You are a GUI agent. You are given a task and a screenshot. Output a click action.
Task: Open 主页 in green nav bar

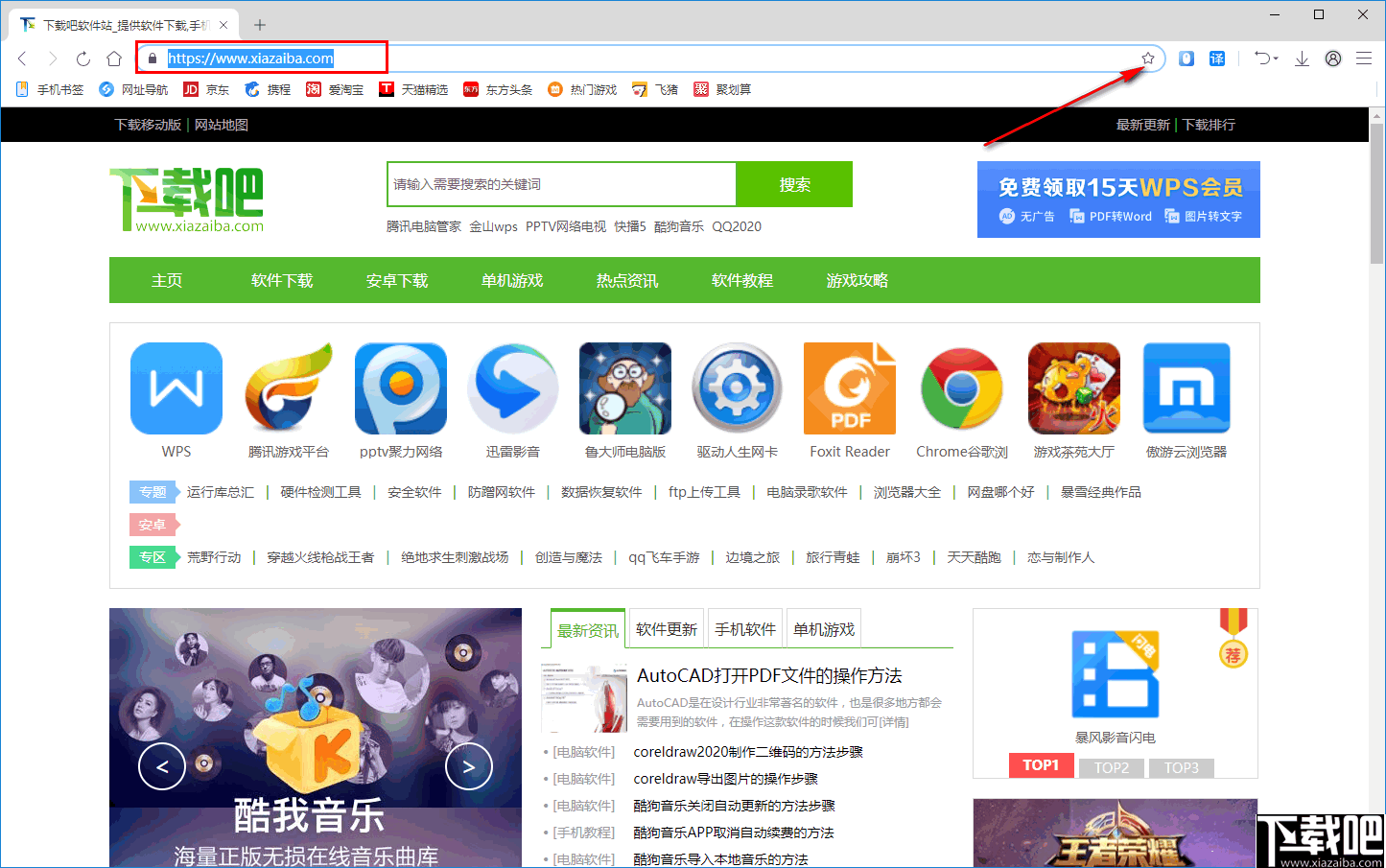click(167, 280)
